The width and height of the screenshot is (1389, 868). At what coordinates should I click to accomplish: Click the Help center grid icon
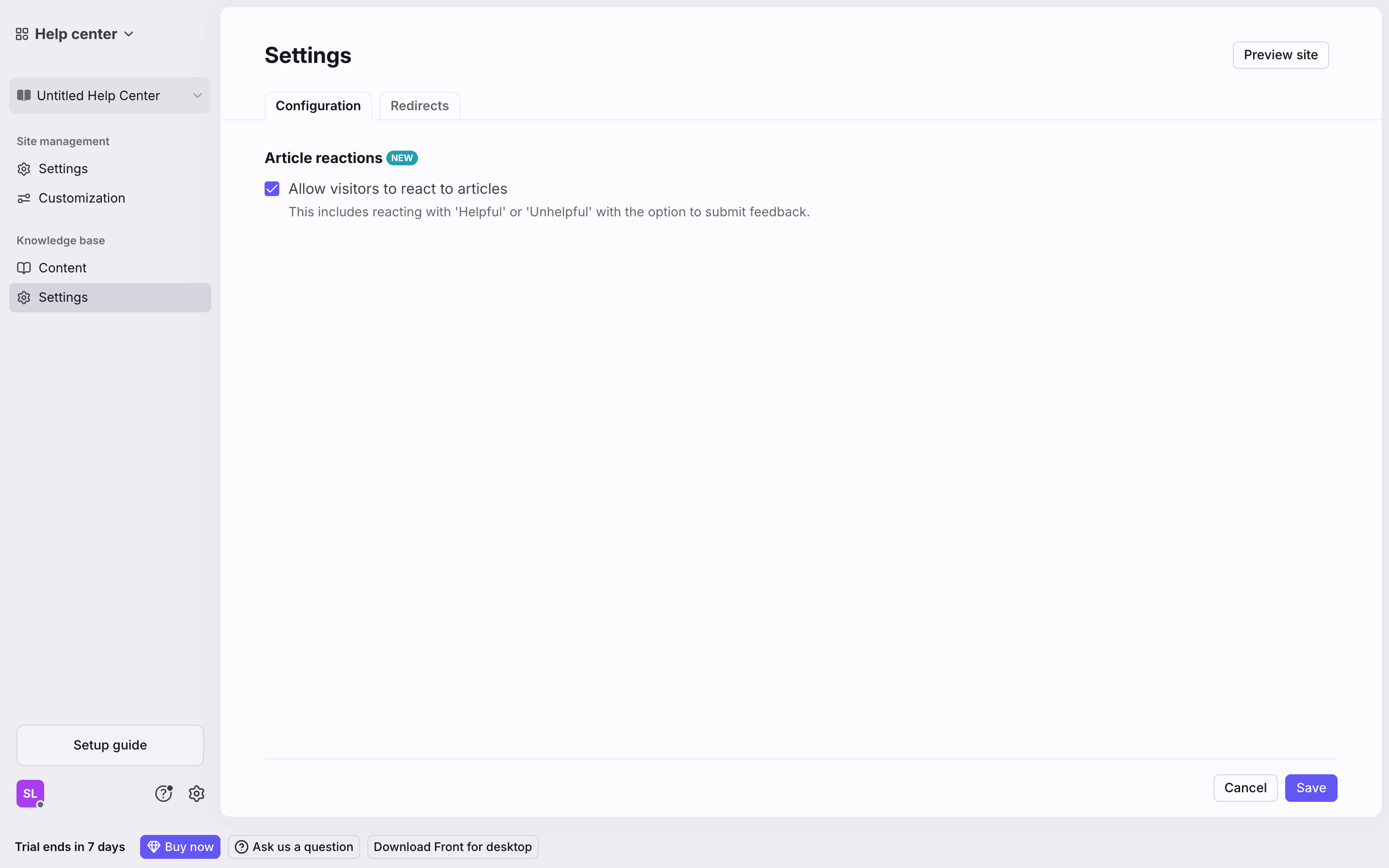pyautogui.click(x=22, y=34)
